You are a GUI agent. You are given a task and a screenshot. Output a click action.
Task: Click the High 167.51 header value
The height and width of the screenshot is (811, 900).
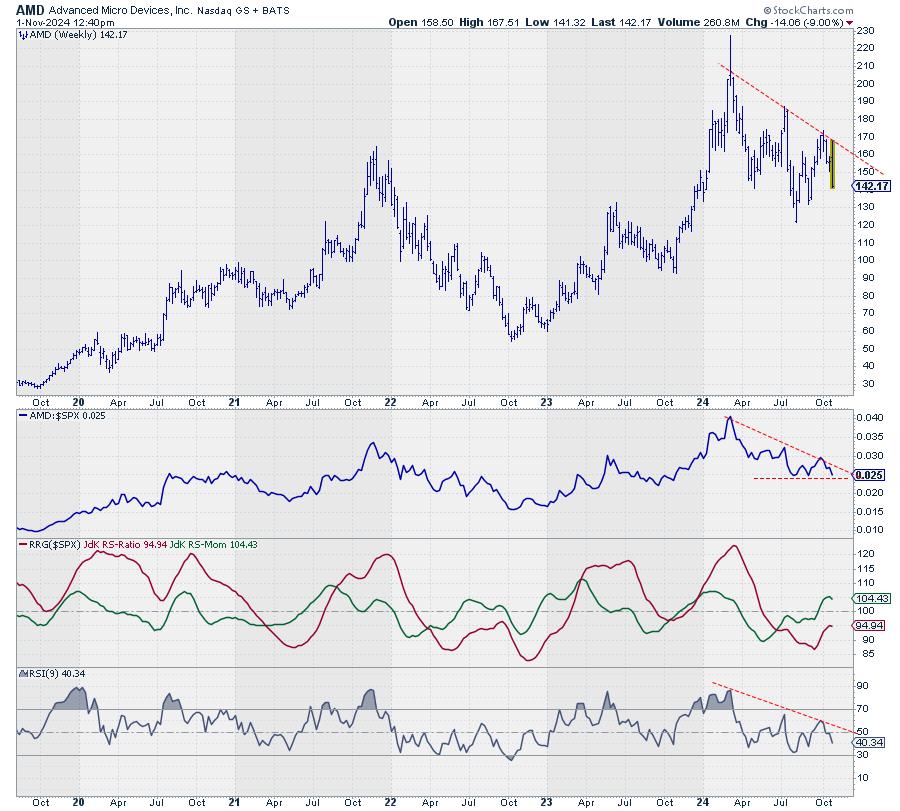pyautogui.click(x=489, y=22)
